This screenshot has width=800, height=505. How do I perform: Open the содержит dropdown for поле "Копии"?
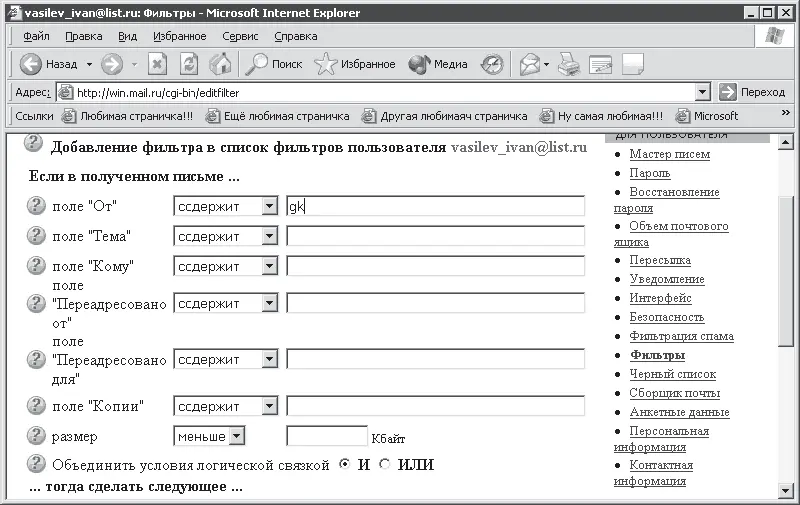coord(226,407)
